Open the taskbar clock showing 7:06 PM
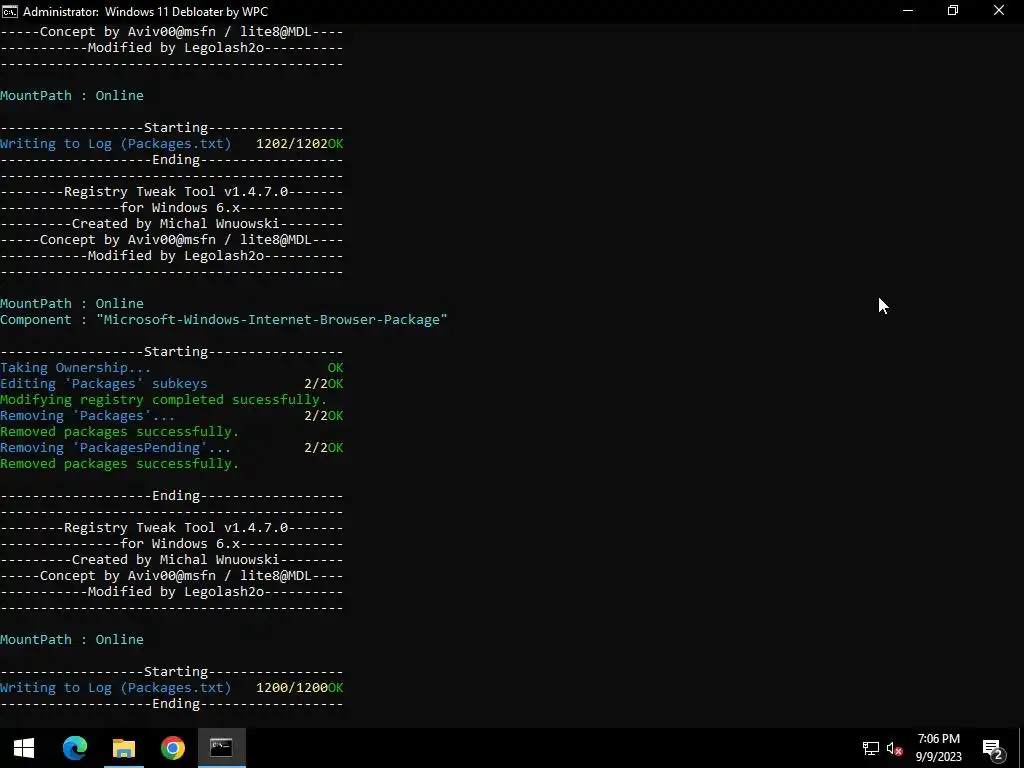The height and width of the screenshot is (768, 1024). tap(938, 748)
